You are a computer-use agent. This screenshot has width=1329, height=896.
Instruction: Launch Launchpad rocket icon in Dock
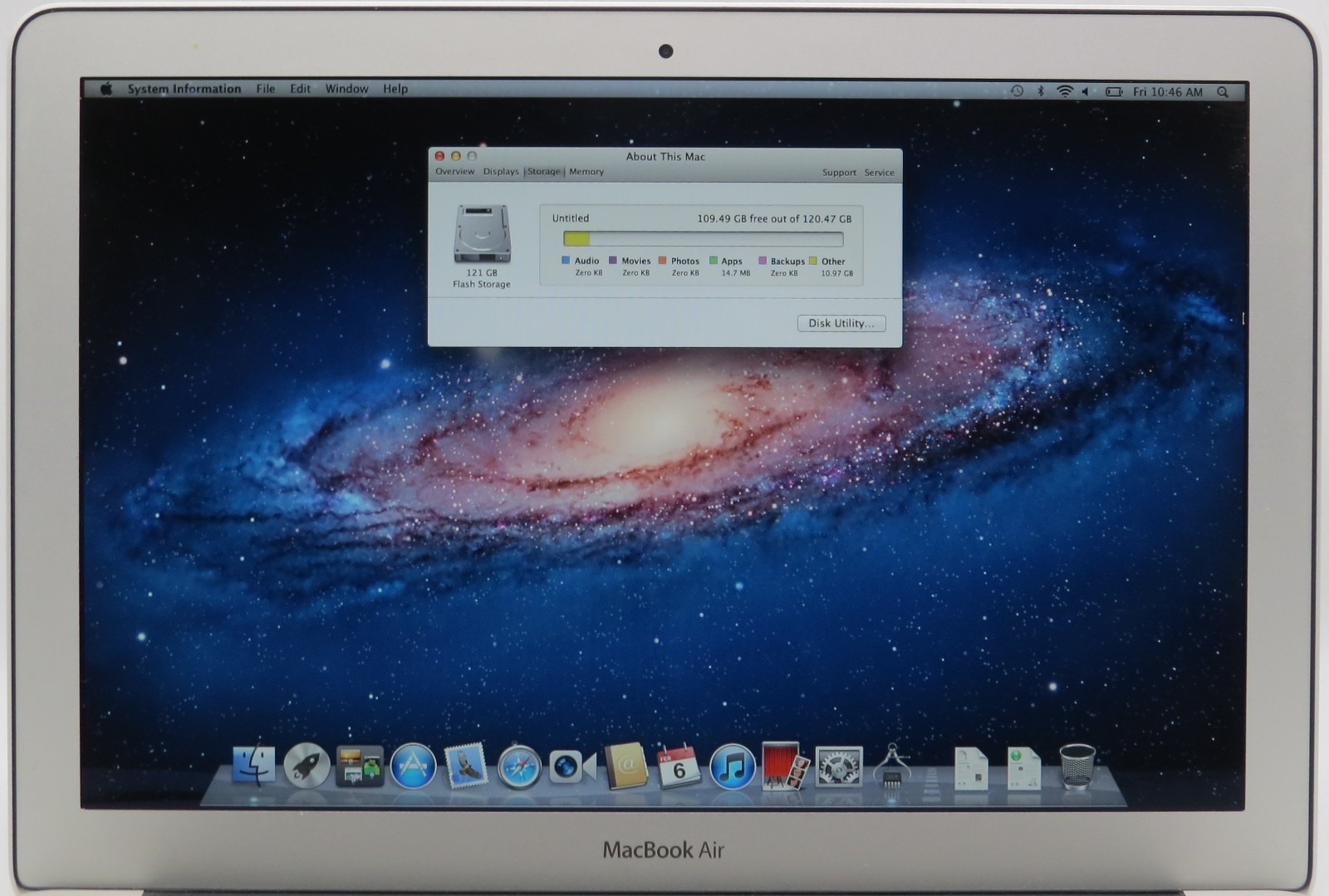(307, 765)
